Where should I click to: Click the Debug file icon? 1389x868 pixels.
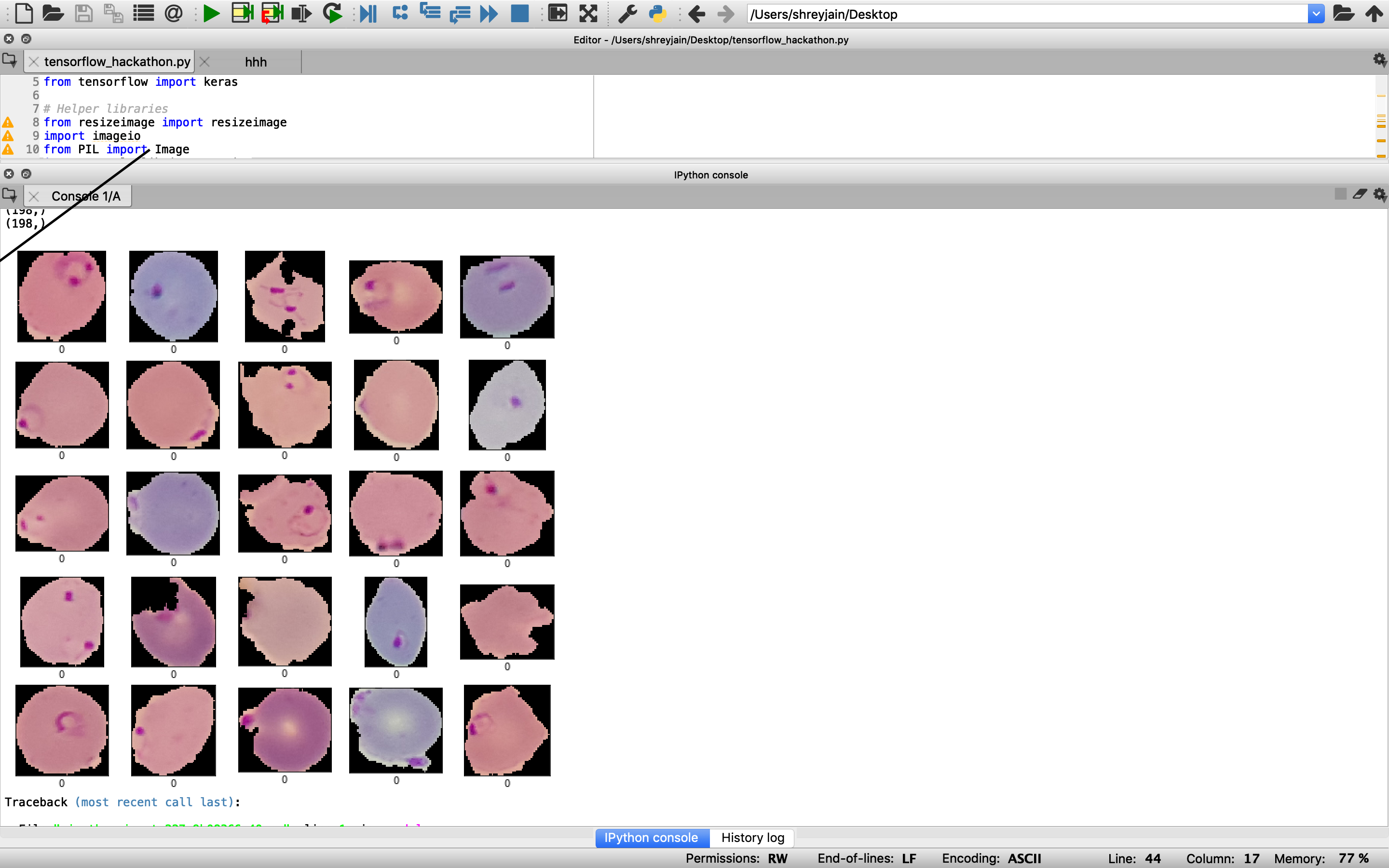click(x=368, y=14)
